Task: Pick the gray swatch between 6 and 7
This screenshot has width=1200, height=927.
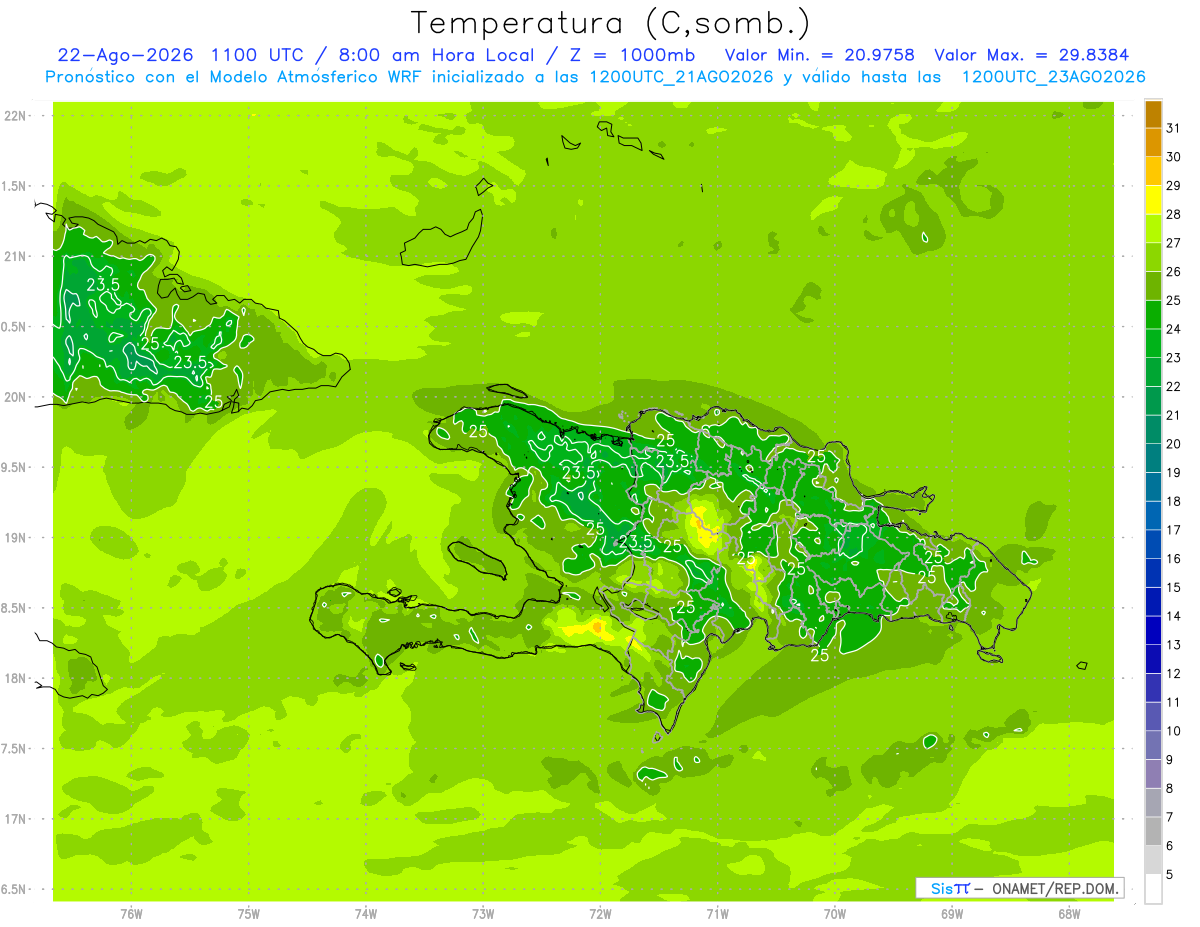Action: pos(1153,832)
